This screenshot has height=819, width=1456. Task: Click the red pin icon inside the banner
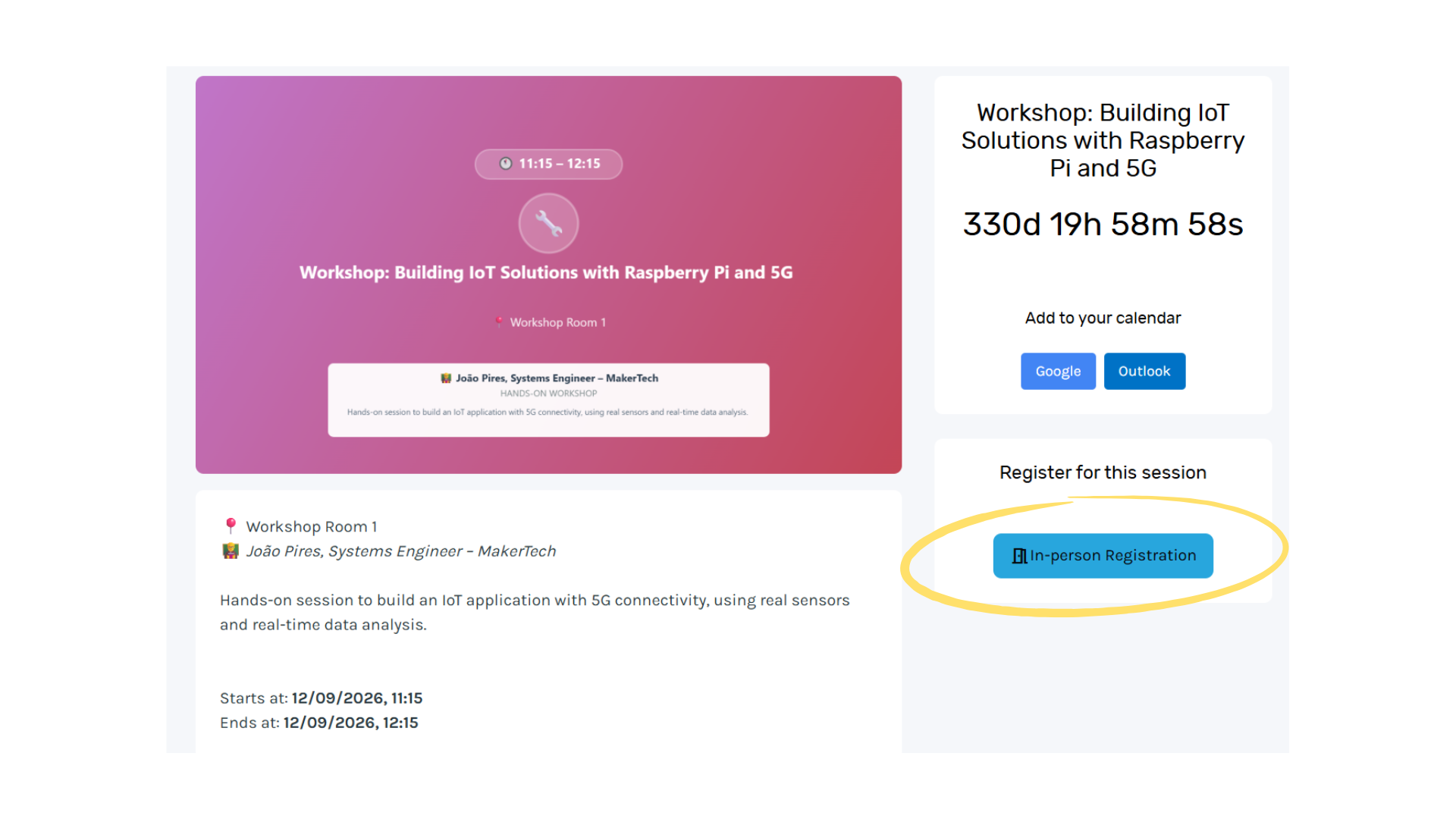[x=498, y=322]
